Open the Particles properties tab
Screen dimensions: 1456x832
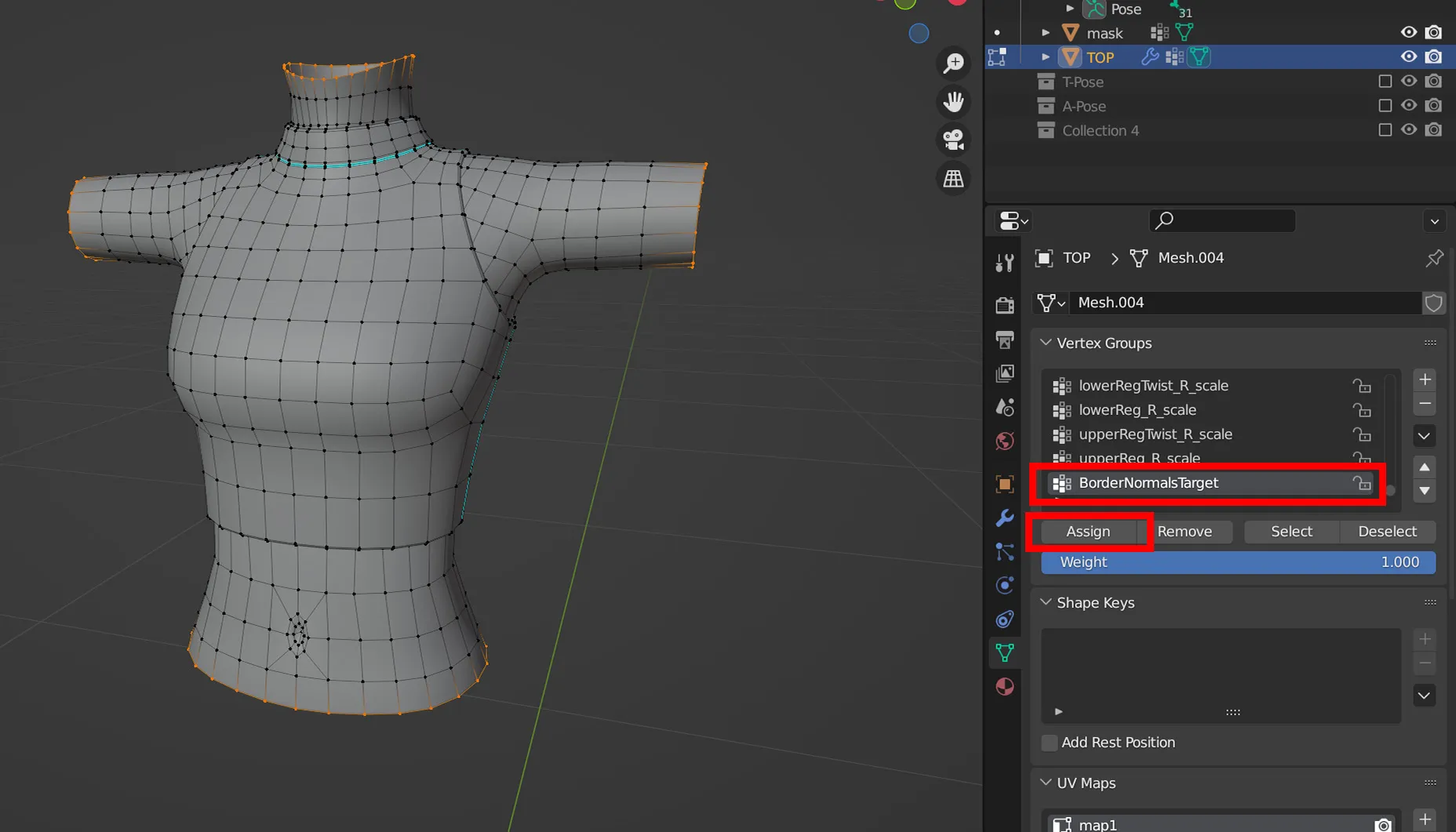[1004, 552]
